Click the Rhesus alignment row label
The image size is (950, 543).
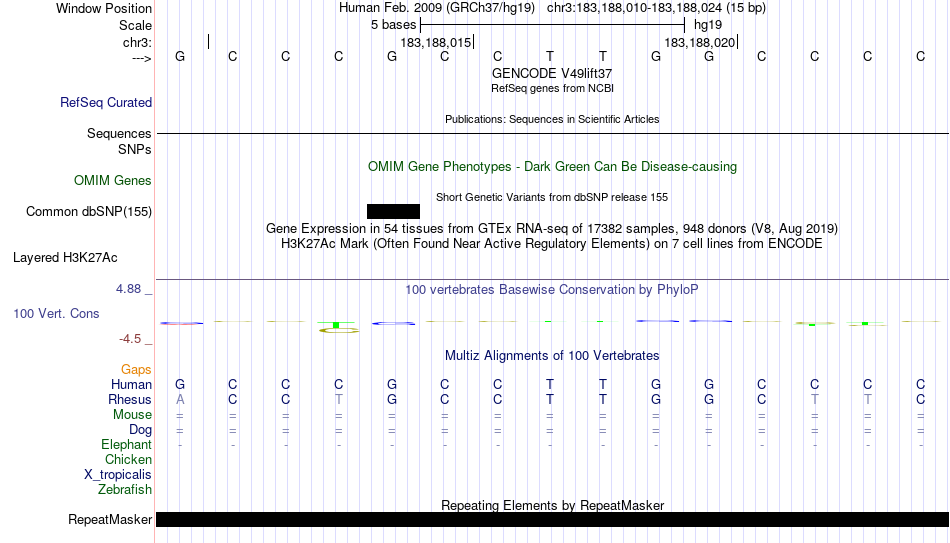pyautogui.click(x=130, y=400)
